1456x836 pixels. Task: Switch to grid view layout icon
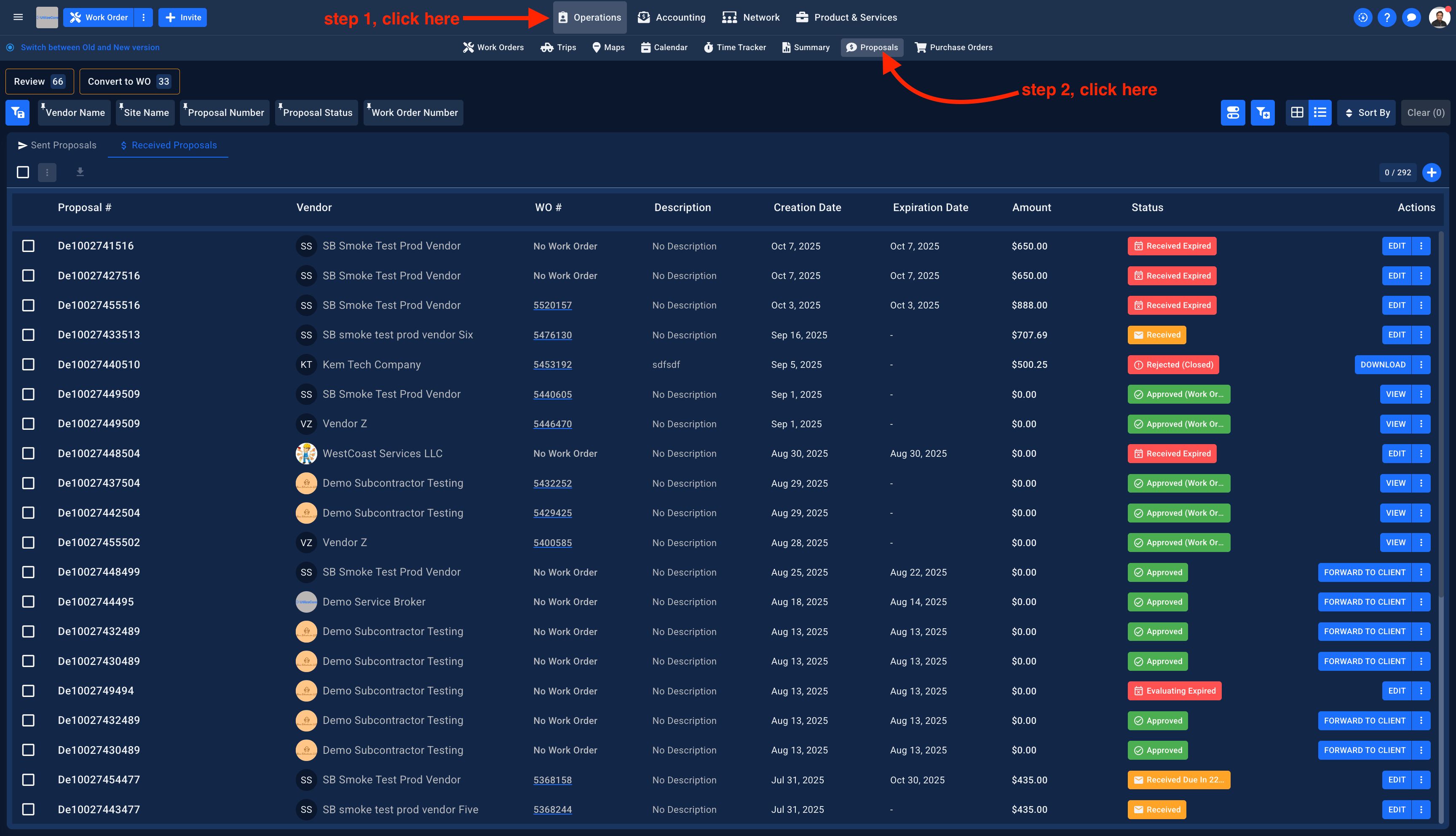pos(1296,113)
